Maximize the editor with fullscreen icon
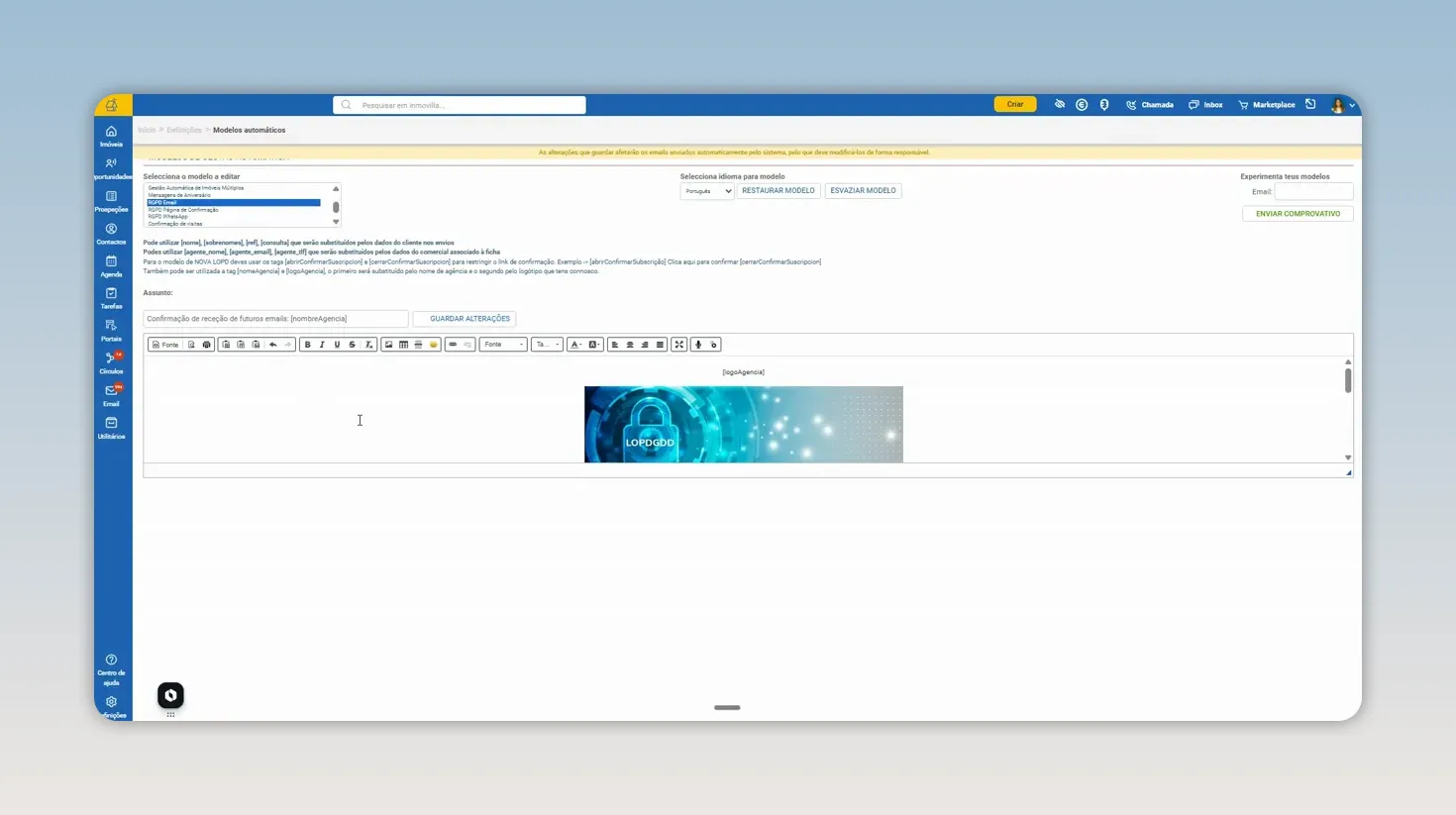The width and height of the screenshot is (1456, 815). pyautogui.click(x=679, y=345)
